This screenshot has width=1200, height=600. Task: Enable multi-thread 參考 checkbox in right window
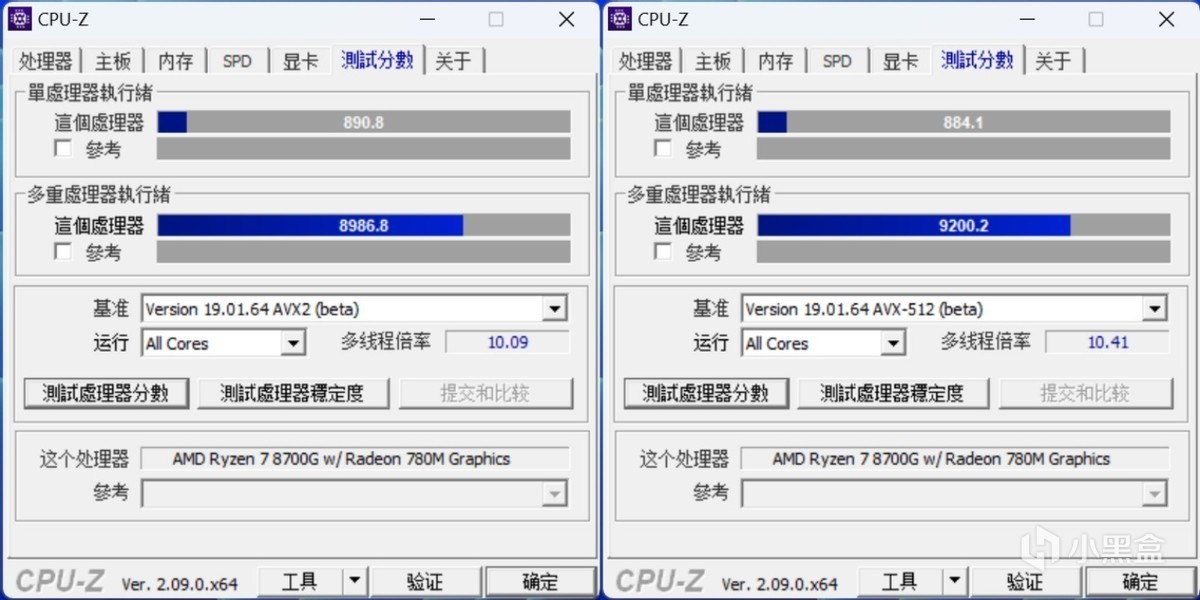663,251
